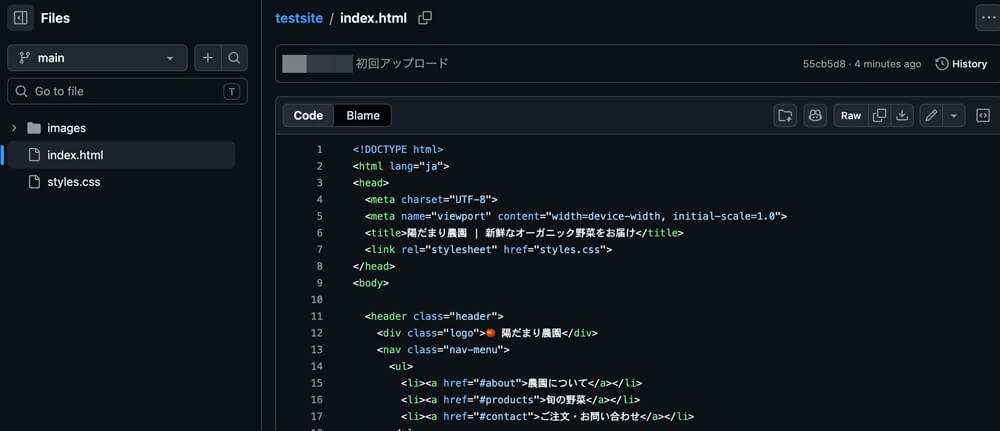
Task: Open the main branch dropdown
Action: pos(97,58)
